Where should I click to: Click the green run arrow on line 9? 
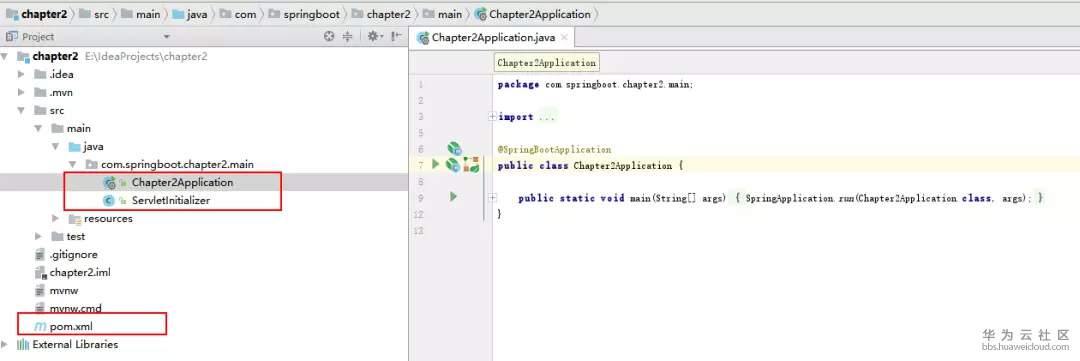tap(453, 197)
